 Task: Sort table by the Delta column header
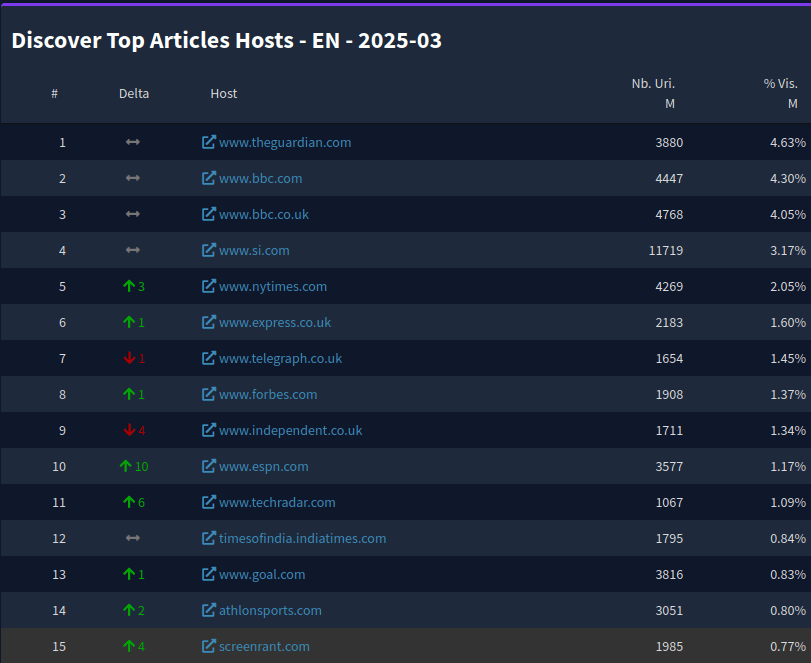coord(134,94)
